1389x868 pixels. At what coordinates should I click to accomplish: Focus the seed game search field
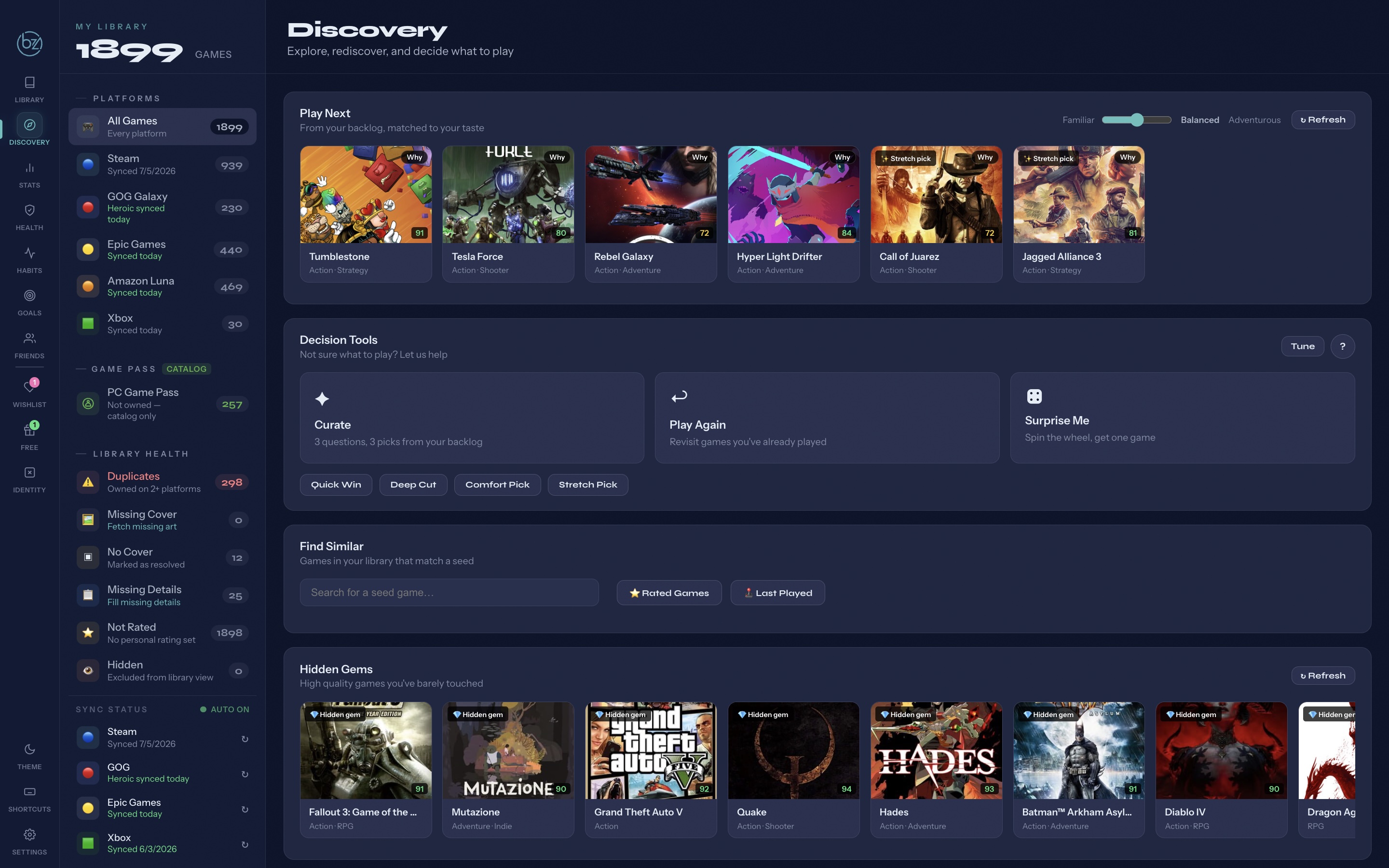[x=449, y=593]
